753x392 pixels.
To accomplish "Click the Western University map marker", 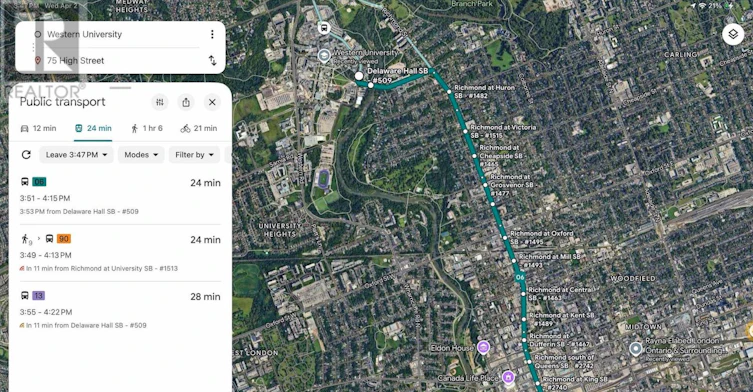I will click(324, 56).
